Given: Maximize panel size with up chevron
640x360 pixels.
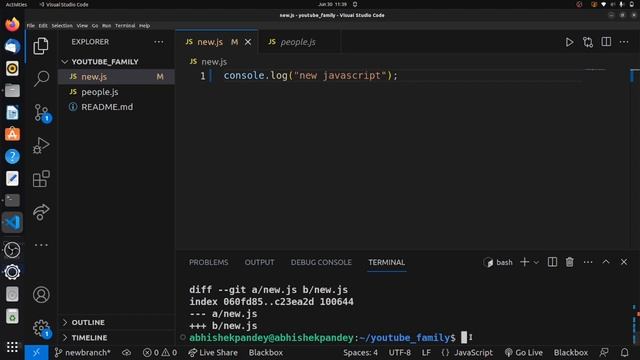Looking at the screenshot, I should [606, 262].
